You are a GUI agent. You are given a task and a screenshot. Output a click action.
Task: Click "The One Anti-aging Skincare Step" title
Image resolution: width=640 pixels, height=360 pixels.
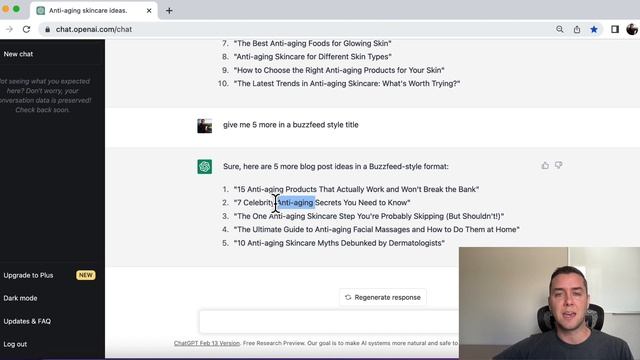point(369,216)
